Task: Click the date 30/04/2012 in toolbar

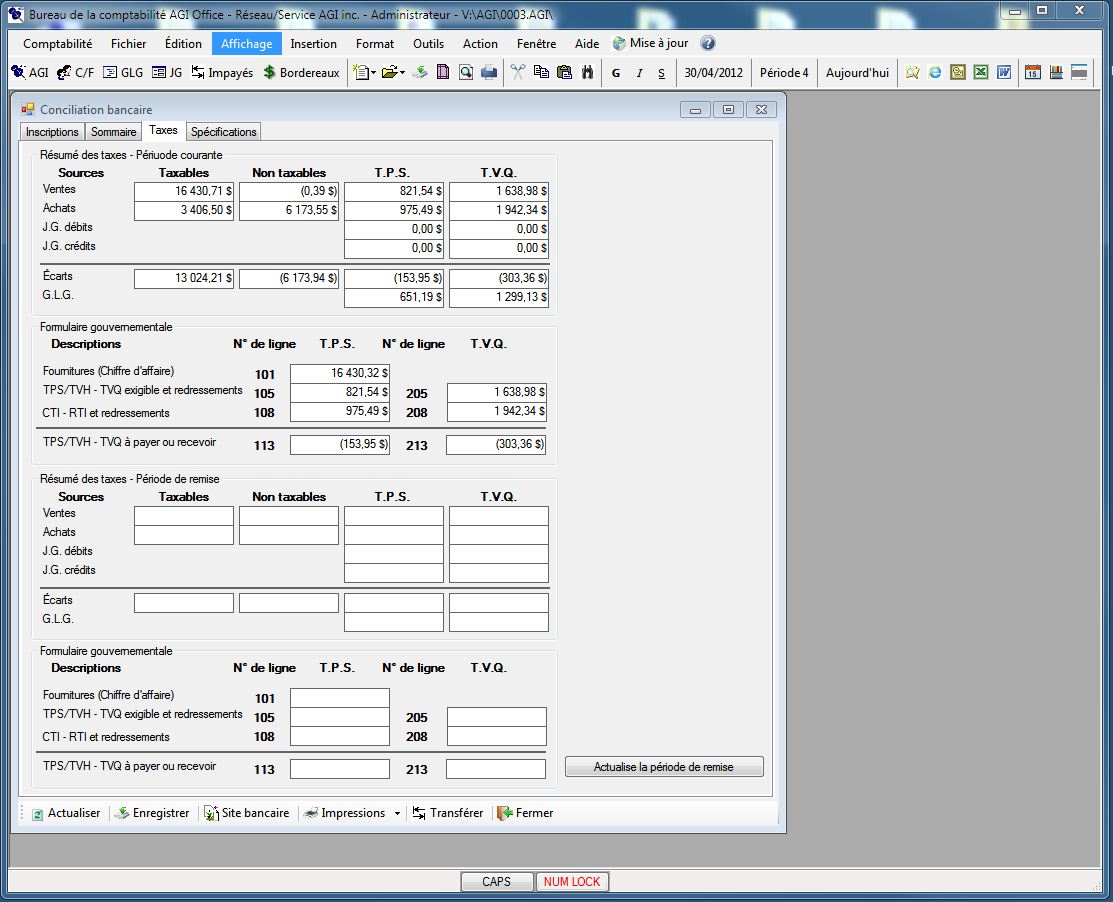Action: pyautogui.click(x=713, y=73)
